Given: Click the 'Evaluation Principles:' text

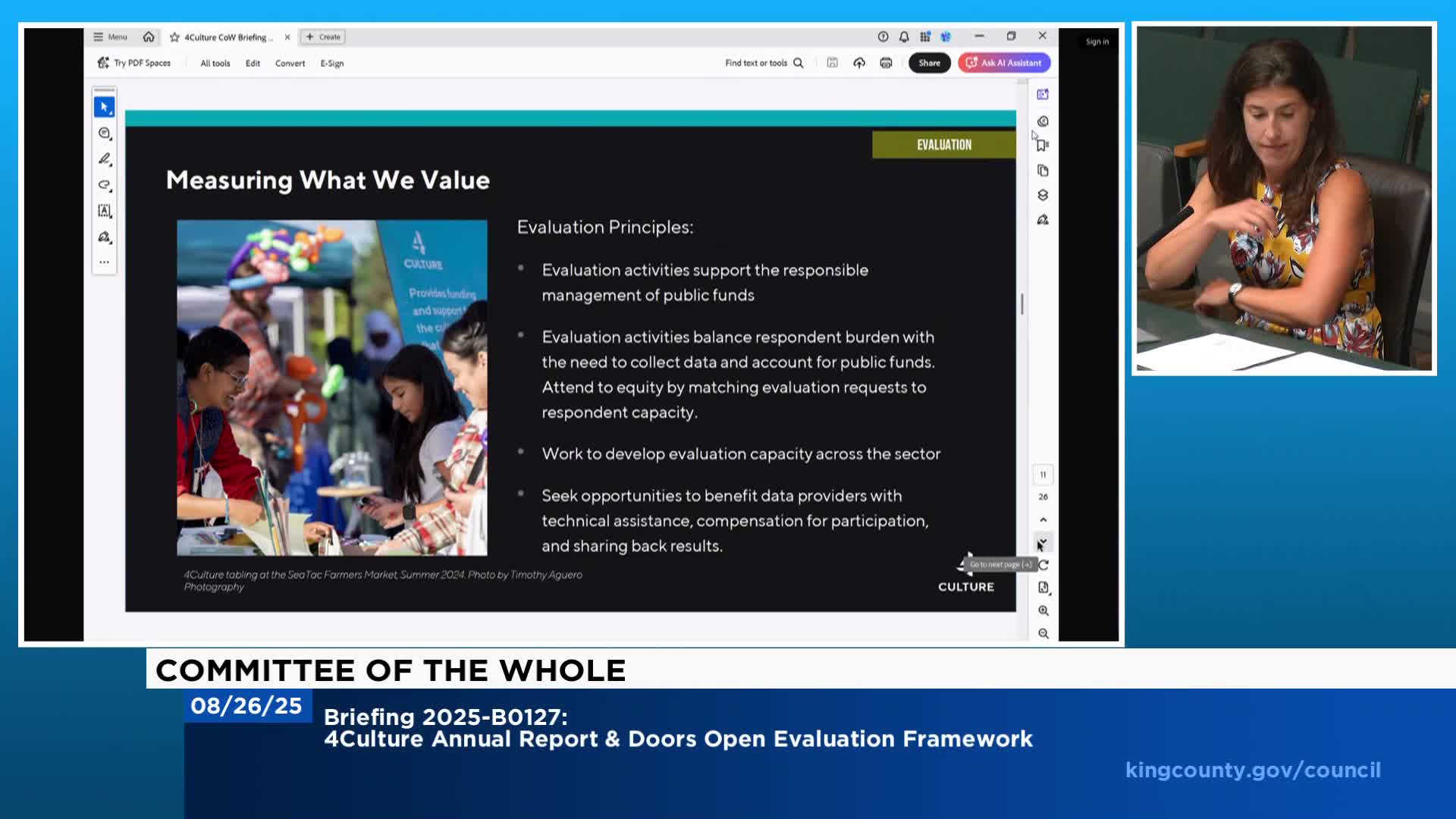Looking at the screenshot, I should coord(605,227).
